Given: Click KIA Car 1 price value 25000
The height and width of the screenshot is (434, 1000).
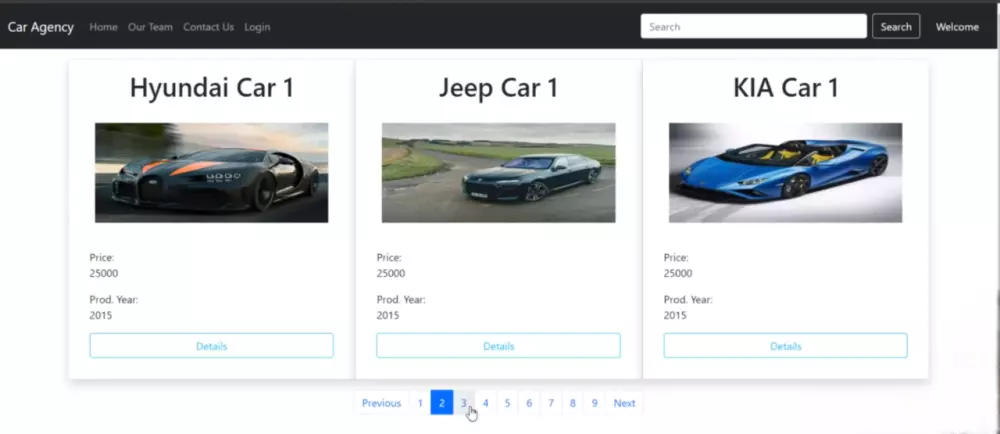Looking at the screenshot, I should [x=678, y=273].
